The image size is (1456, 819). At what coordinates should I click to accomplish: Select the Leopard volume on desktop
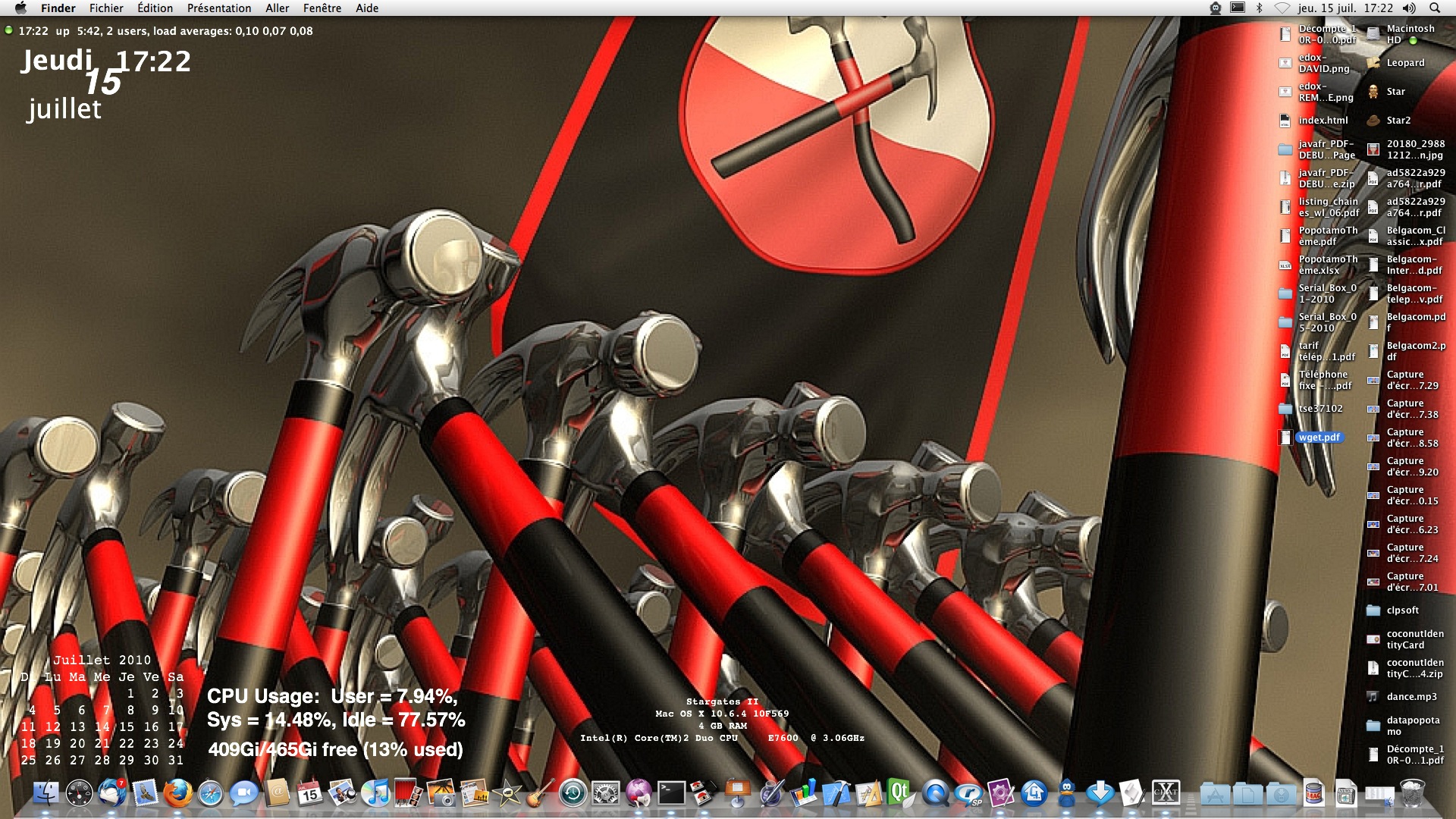pyautogui.click(x=1395, y=63)
